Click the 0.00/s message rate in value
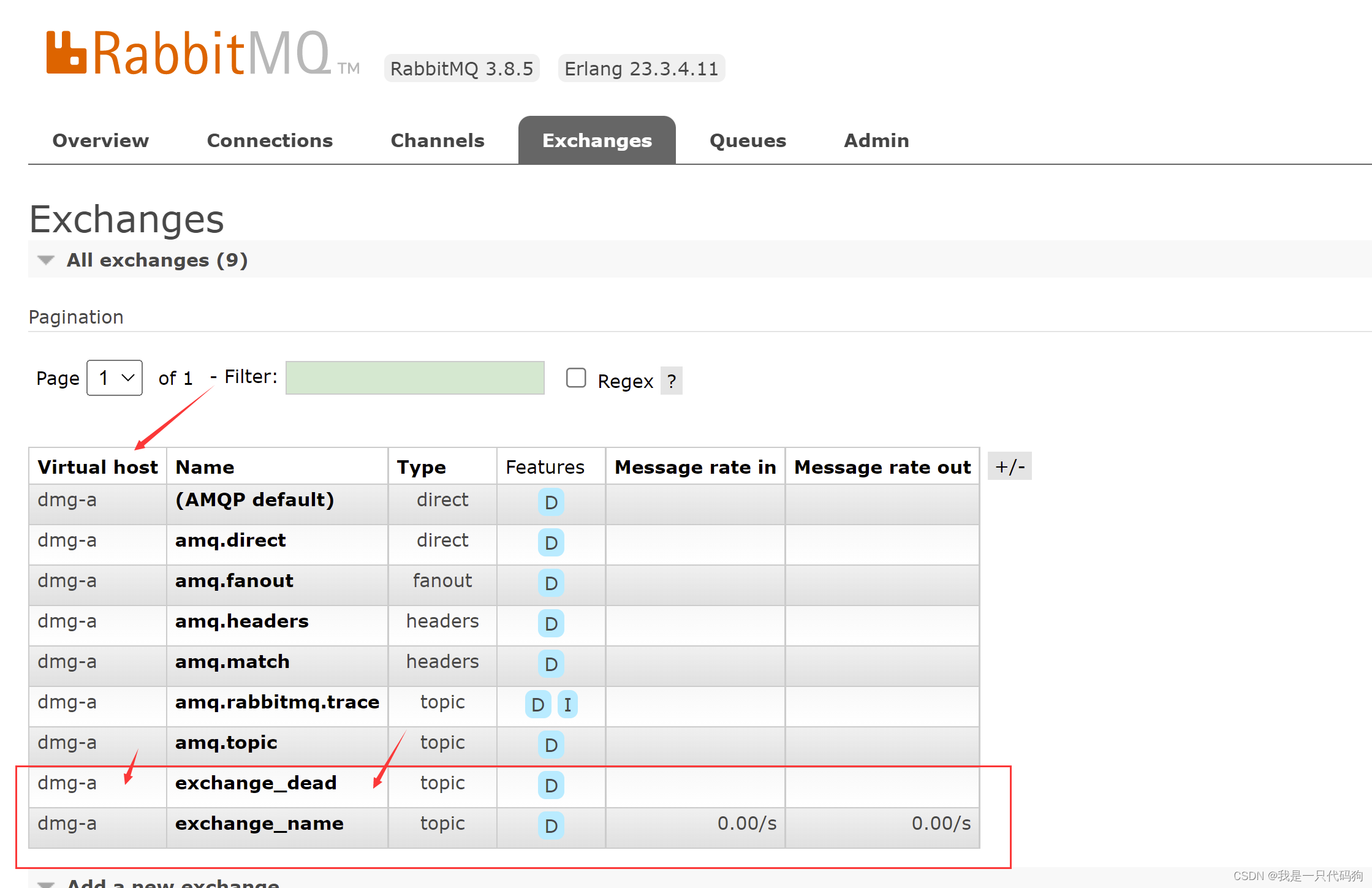The width and height of the screenshot is (1372, 888). (747, 823)
